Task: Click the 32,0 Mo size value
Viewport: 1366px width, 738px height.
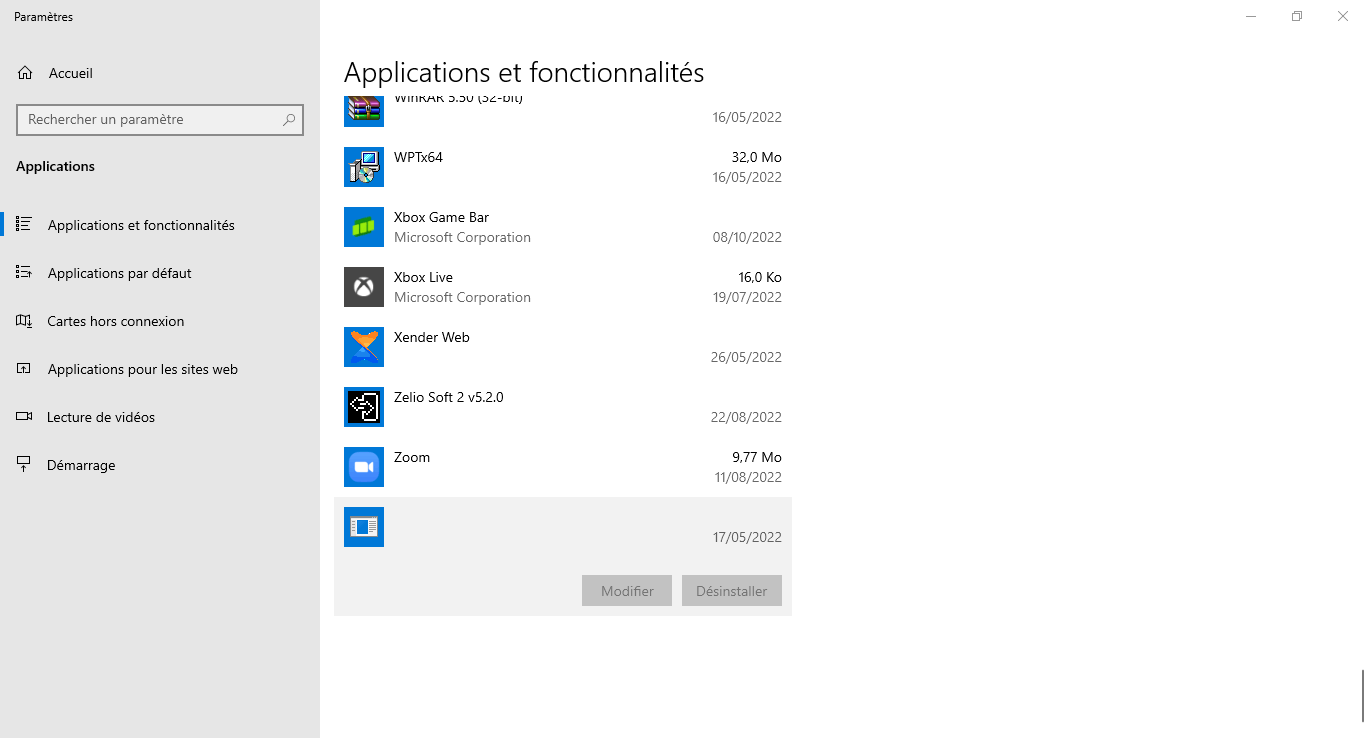Action: (x=757, y=157)
